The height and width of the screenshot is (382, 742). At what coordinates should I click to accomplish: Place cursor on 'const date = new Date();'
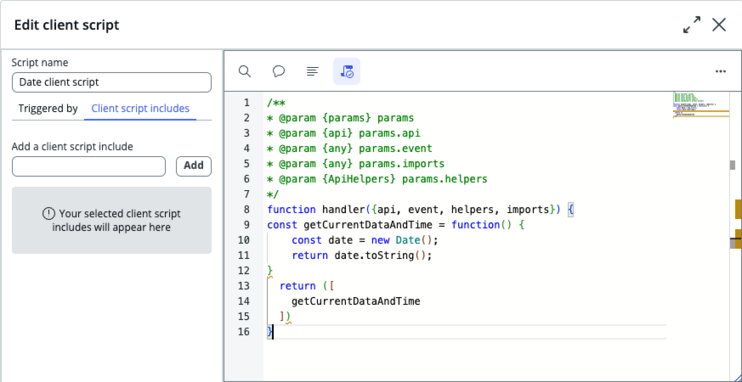[x=365, y=240]
